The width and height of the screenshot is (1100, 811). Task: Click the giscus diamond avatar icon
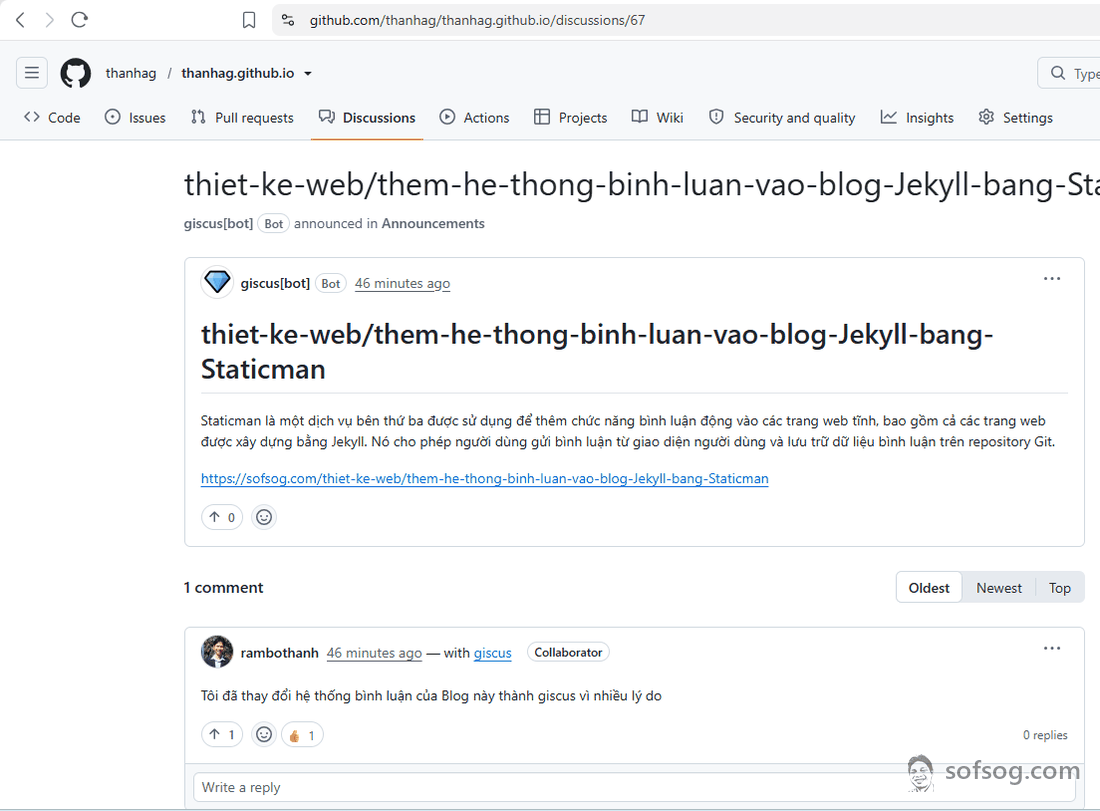pos(217,283)
